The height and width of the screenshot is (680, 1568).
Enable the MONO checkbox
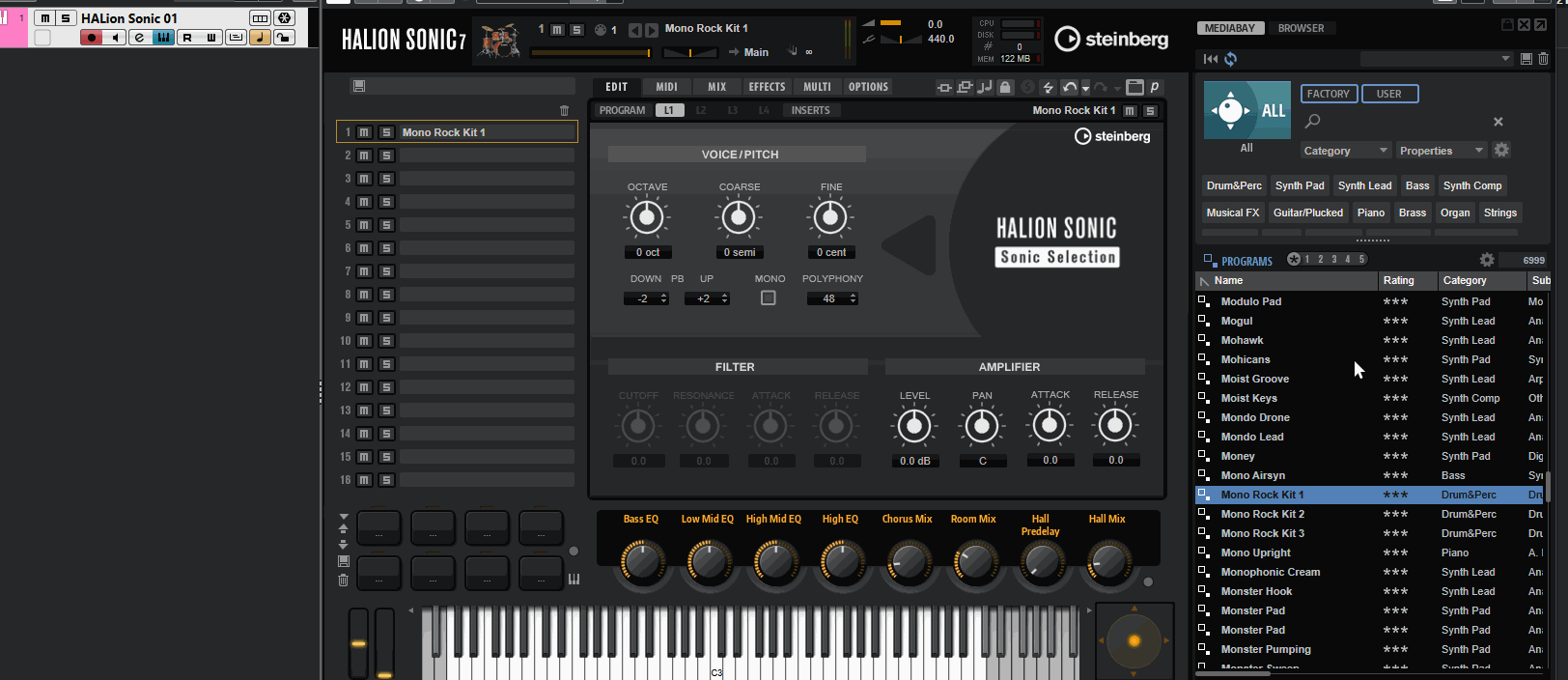pyautogui.click(x=768, y=298)
